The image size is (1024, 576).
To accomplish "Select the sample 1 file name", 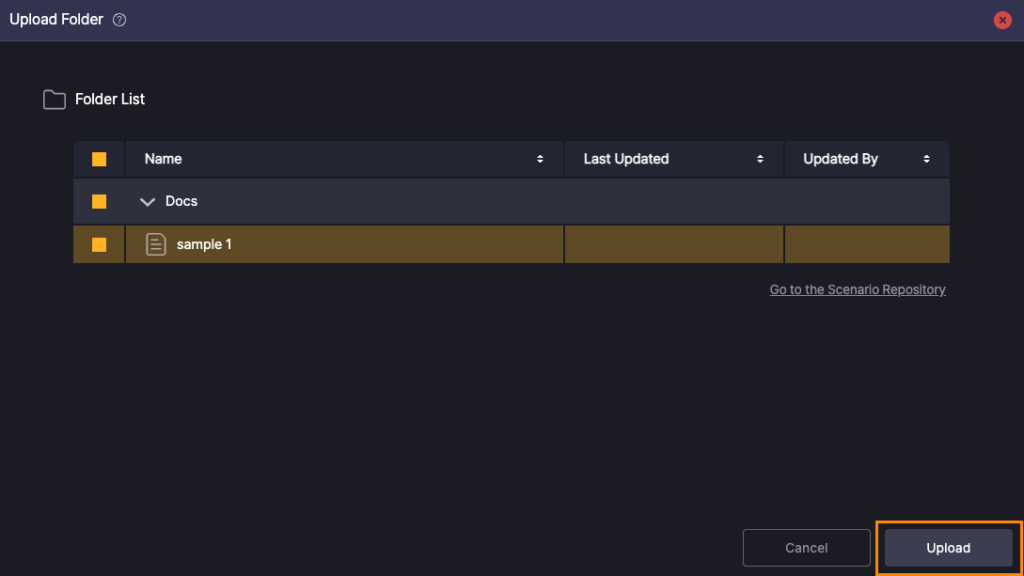I will (x=204, y=244).
